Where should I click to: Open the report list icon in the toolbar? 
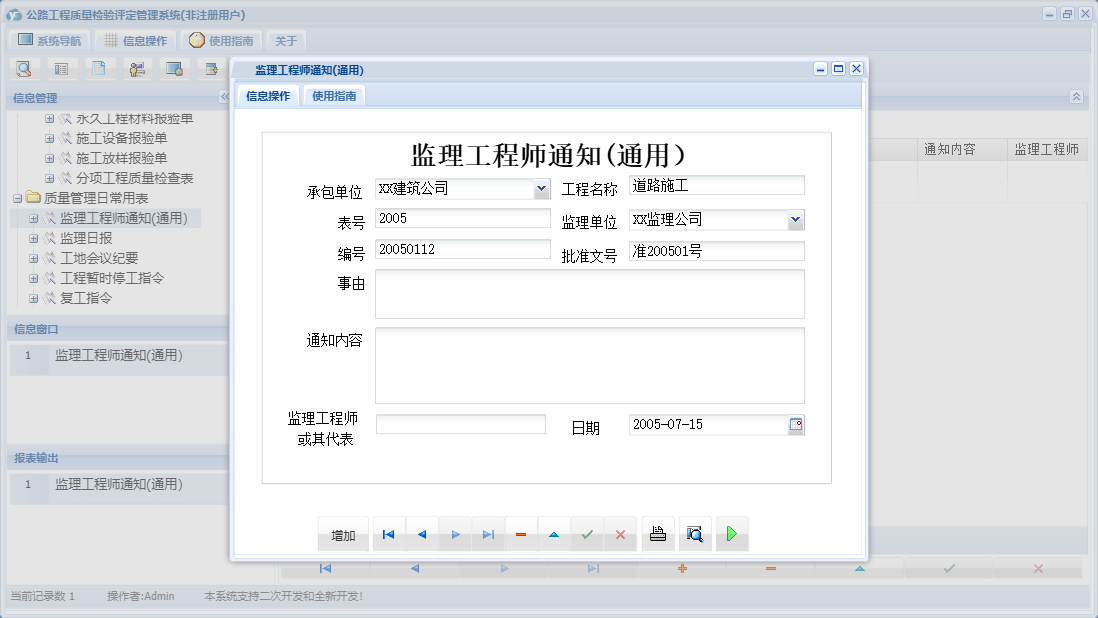(x=61, y=68)
